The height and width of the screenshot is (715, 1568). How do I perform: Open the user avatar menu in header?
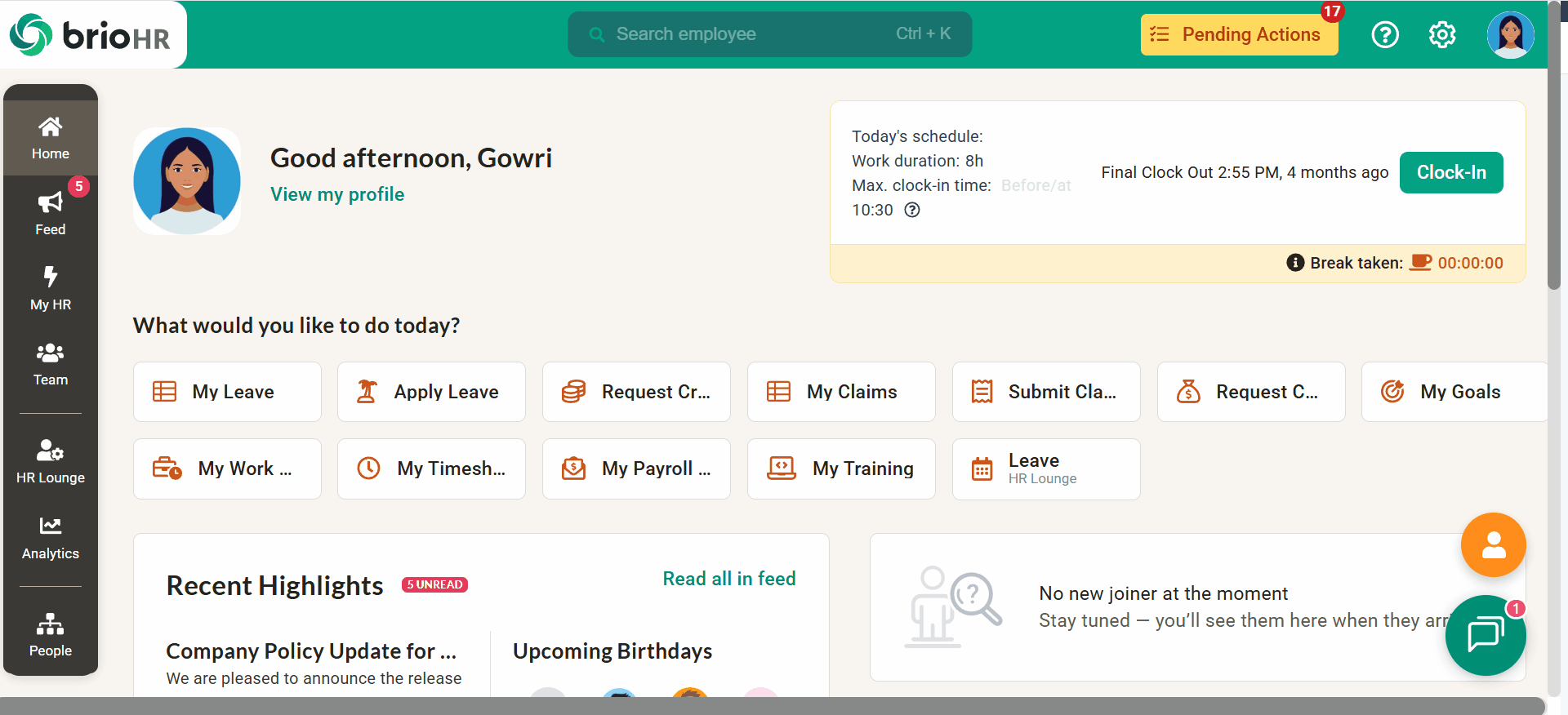pos(1509,34)
